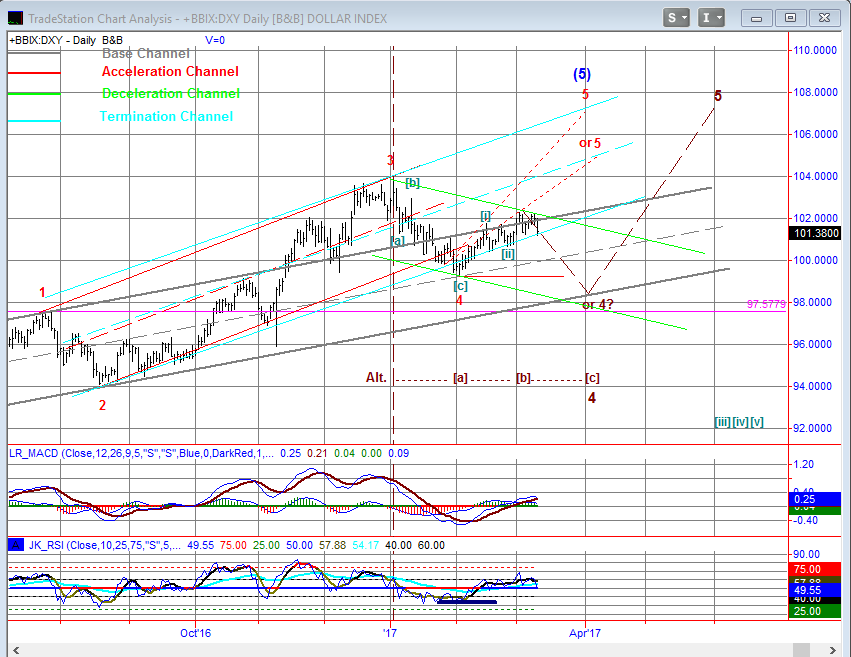This screenshot has height=657, width=851.
Task: Click the red wave 2 label
Action: (102, 405)
